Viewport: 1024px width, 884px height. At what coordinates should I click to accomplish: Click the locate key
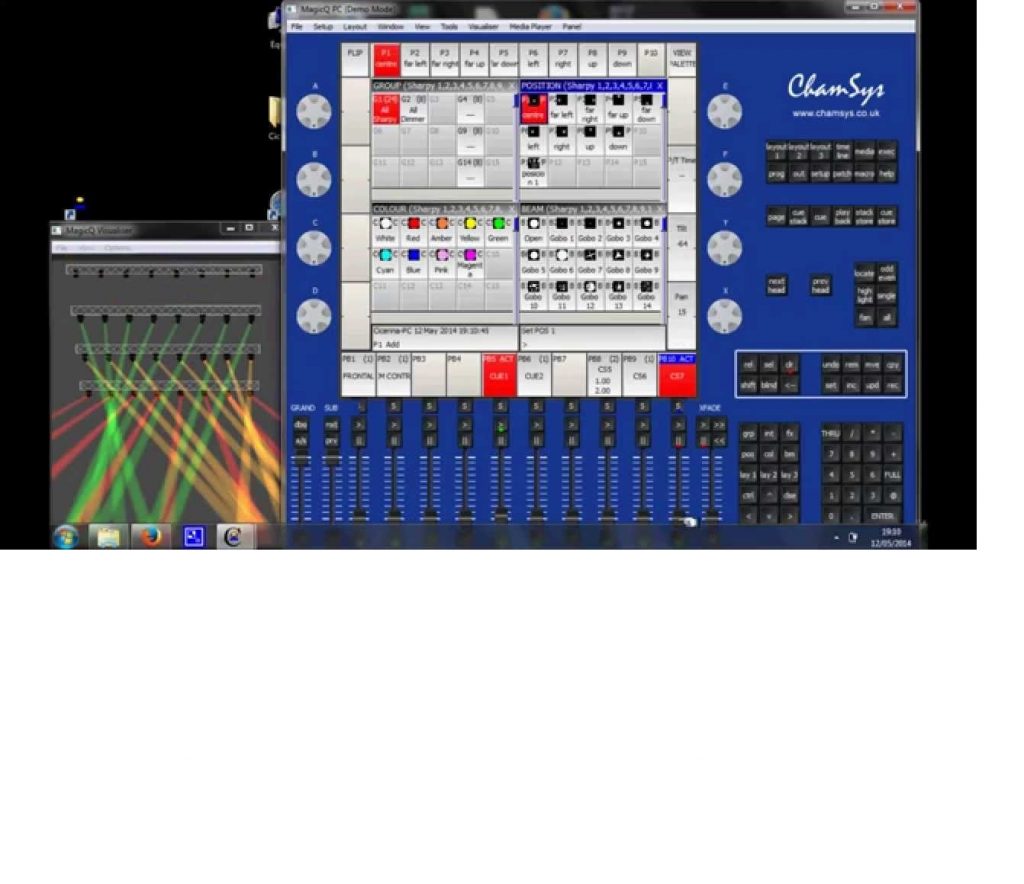[x=865, y=272]
